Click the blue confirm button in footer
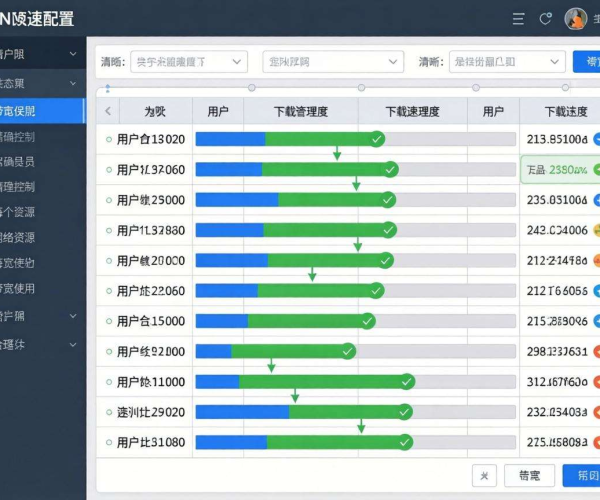The image size is (600, 500). tap(581, 476)
